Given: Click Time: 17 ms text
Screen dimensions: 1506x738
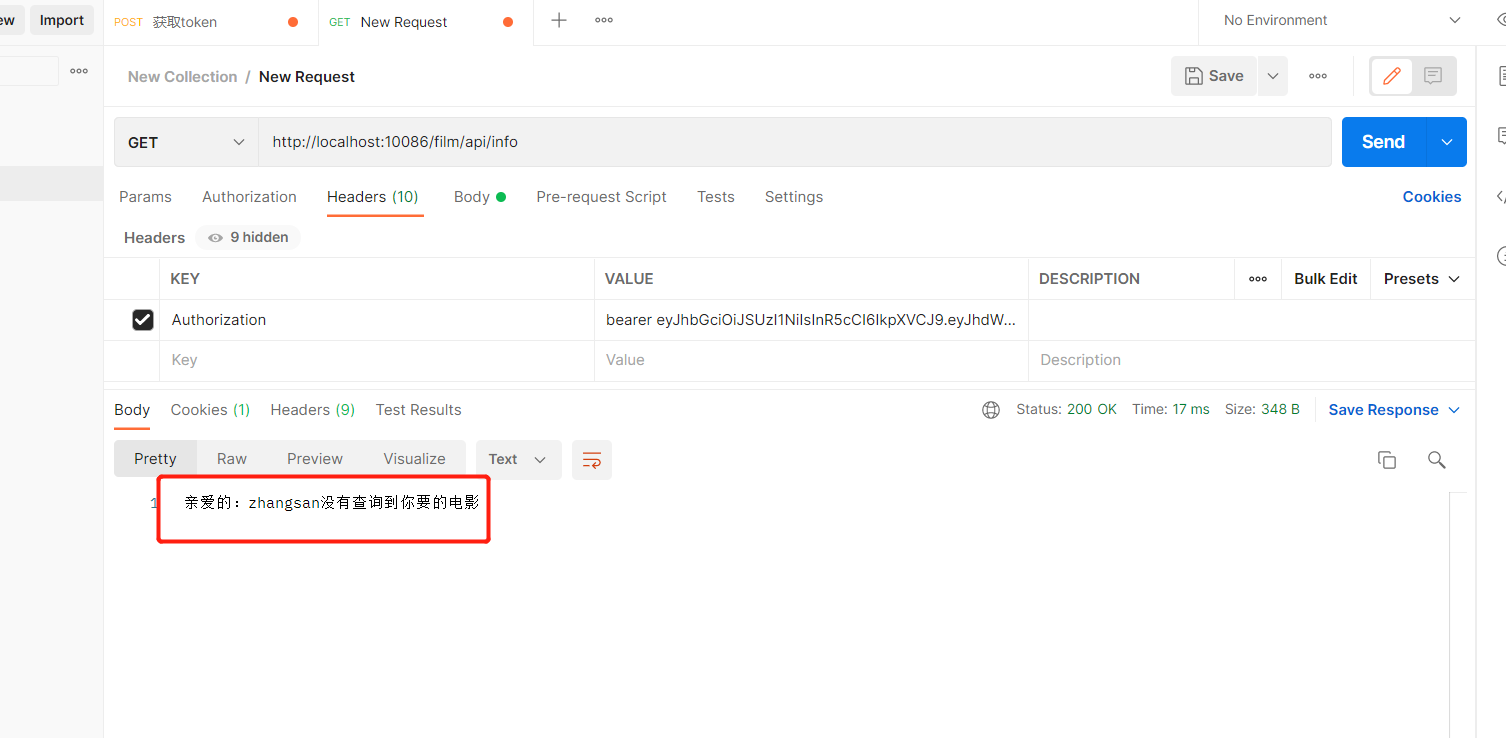Looking at the screenshot, I should tap(1171, 410).
